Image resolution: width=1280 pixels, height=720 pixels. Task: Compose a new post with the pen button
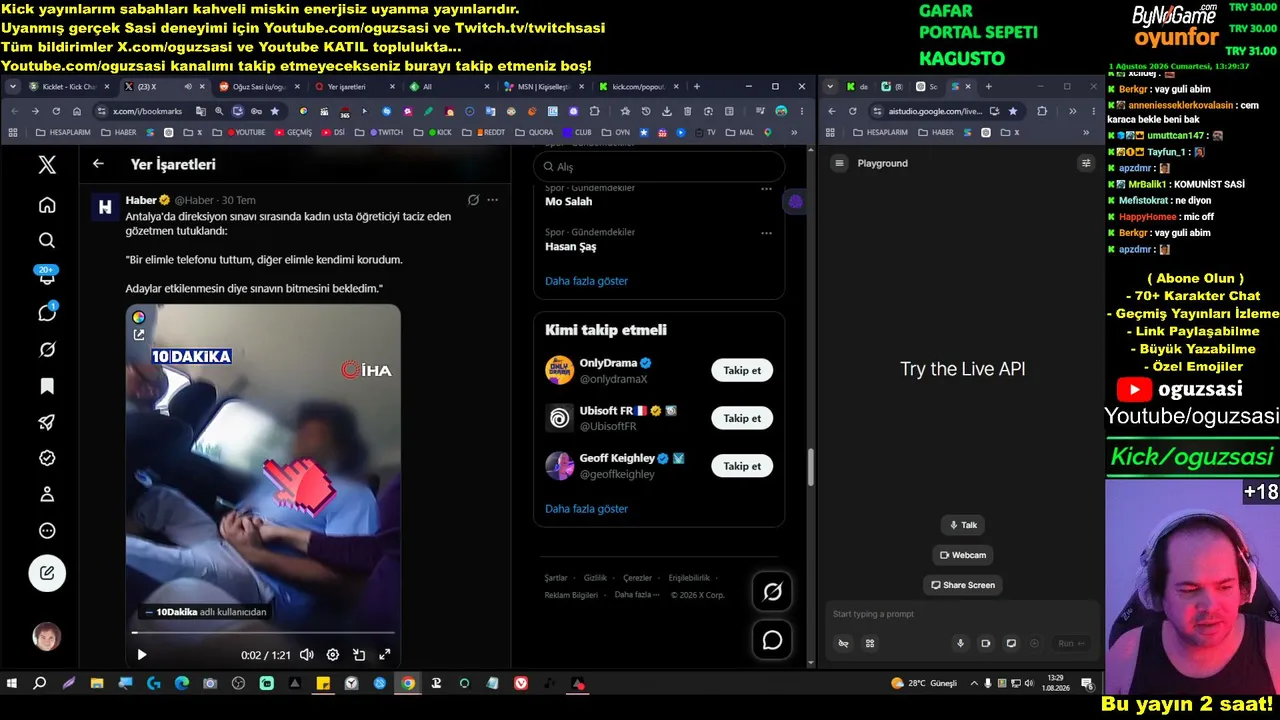47,573
